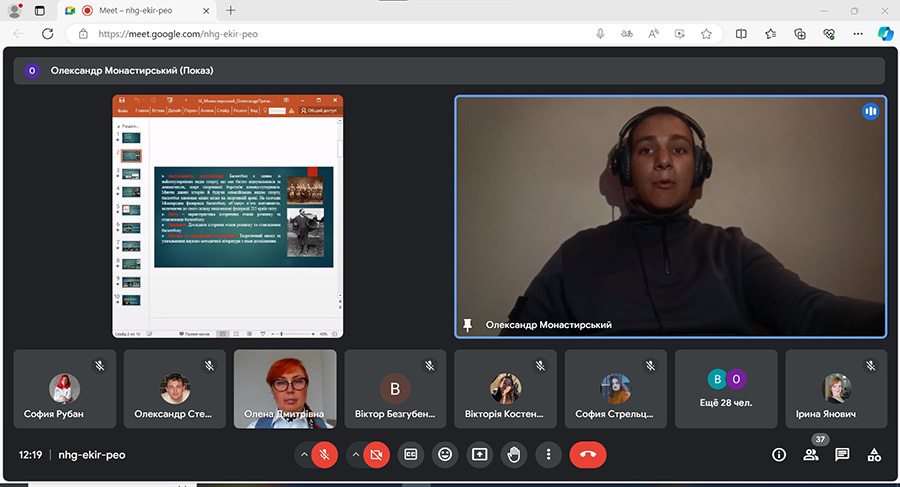The width and height of the screenshot is (900, 487).
Task: Open the chat with everyone icon
Action: pyautogui.click(x=842, y=455)
